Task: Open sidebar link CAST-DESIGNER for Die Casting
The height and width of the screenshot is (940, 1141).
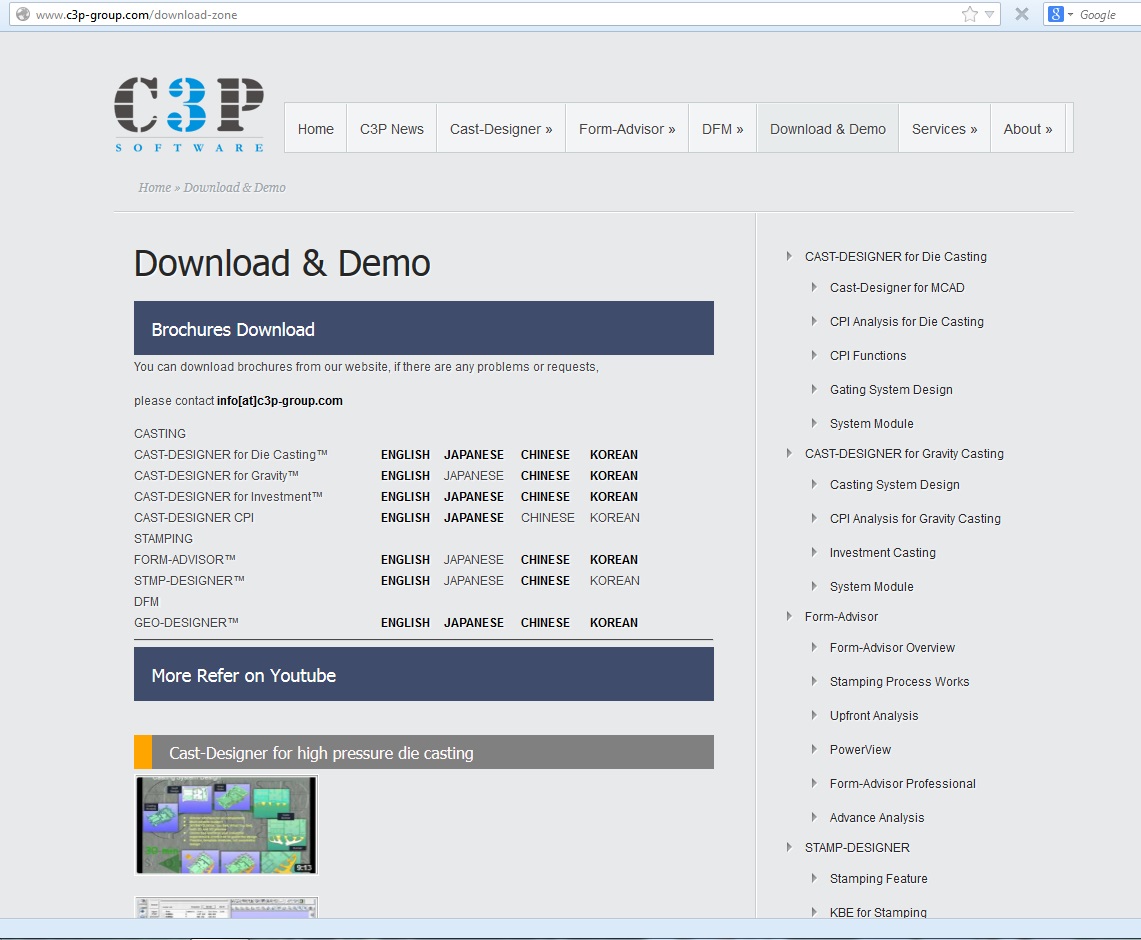Action: point(896,257)
